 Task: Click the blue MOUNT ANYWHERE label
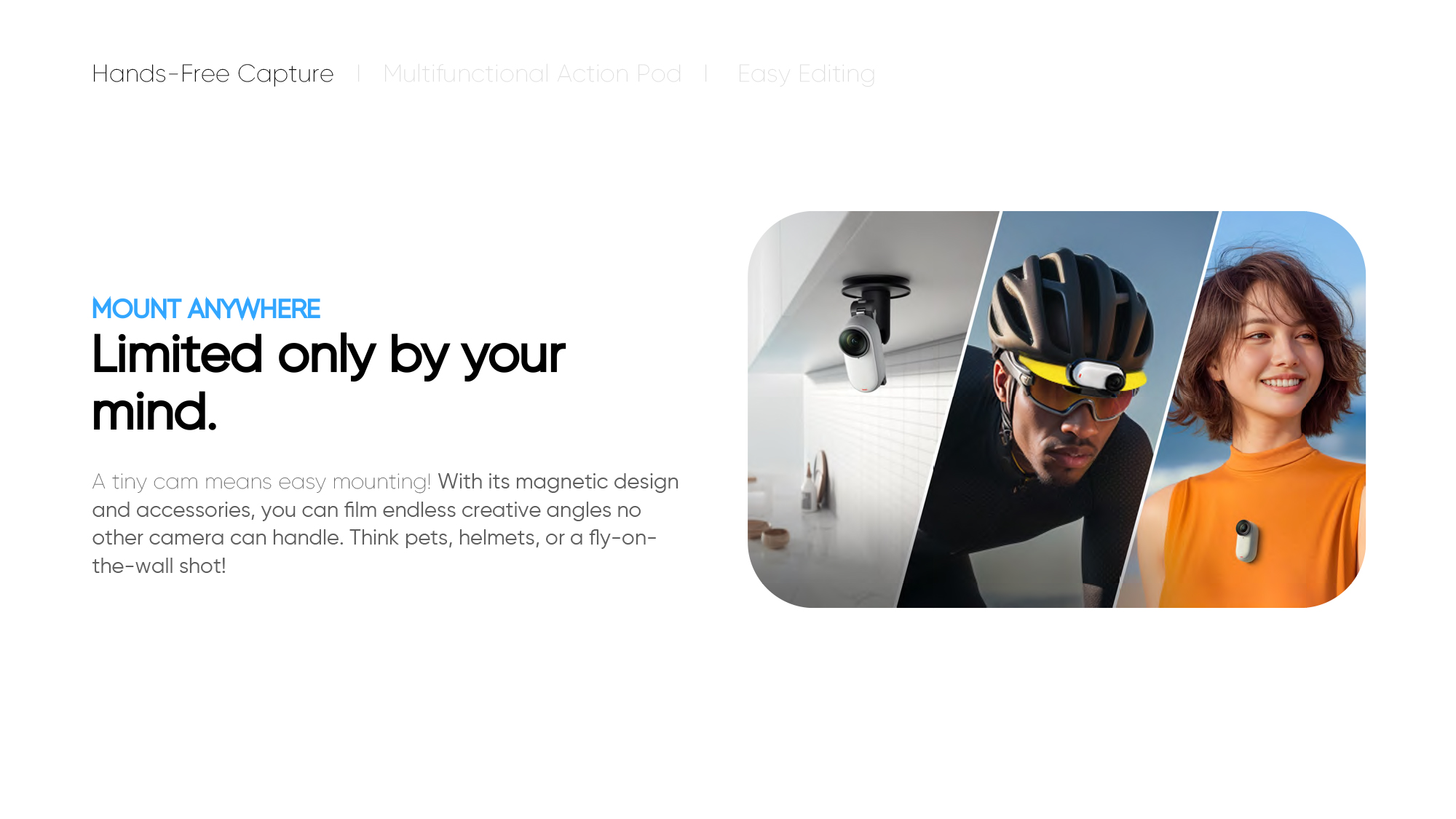206,309
